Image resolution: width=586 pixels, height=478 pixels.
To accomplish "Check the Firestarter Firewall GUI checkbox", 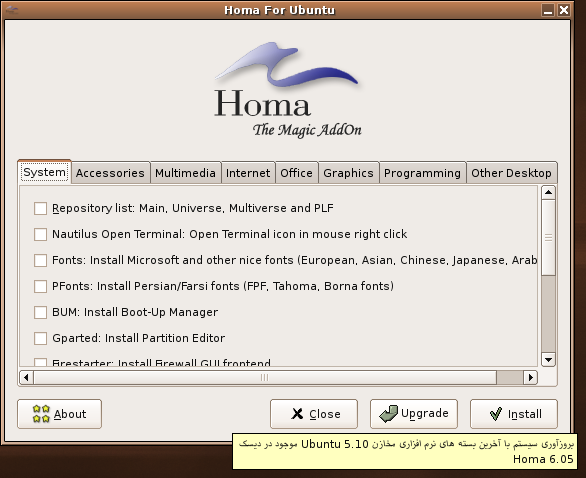I will tap(40, 362).
